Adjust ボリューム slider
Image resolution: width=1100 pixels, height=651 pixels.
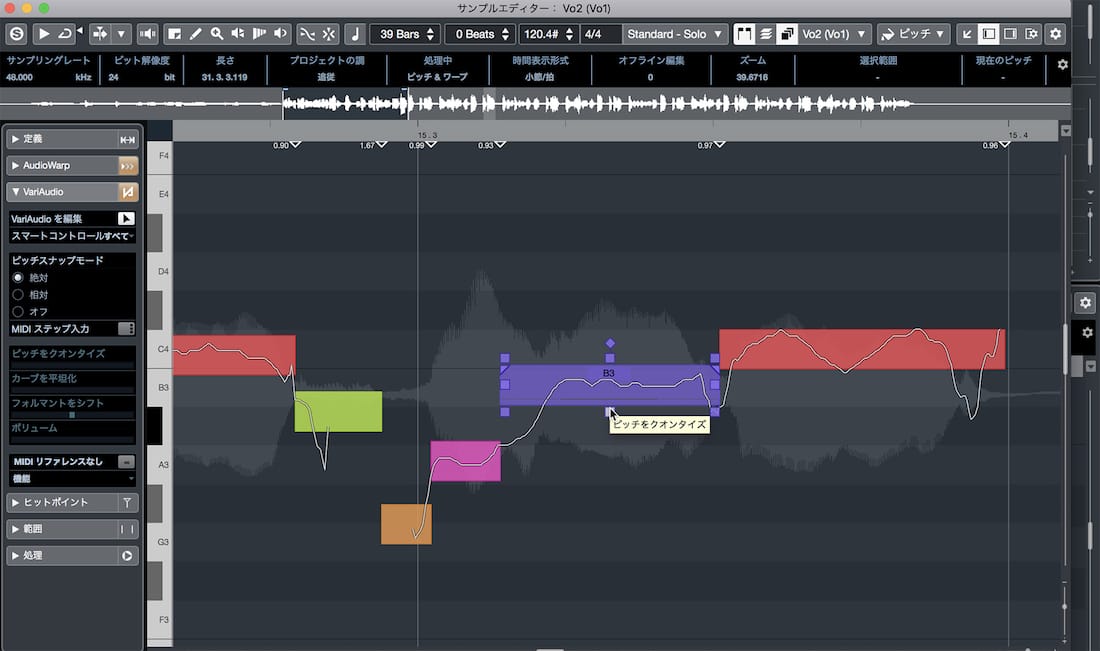(72, 440)
